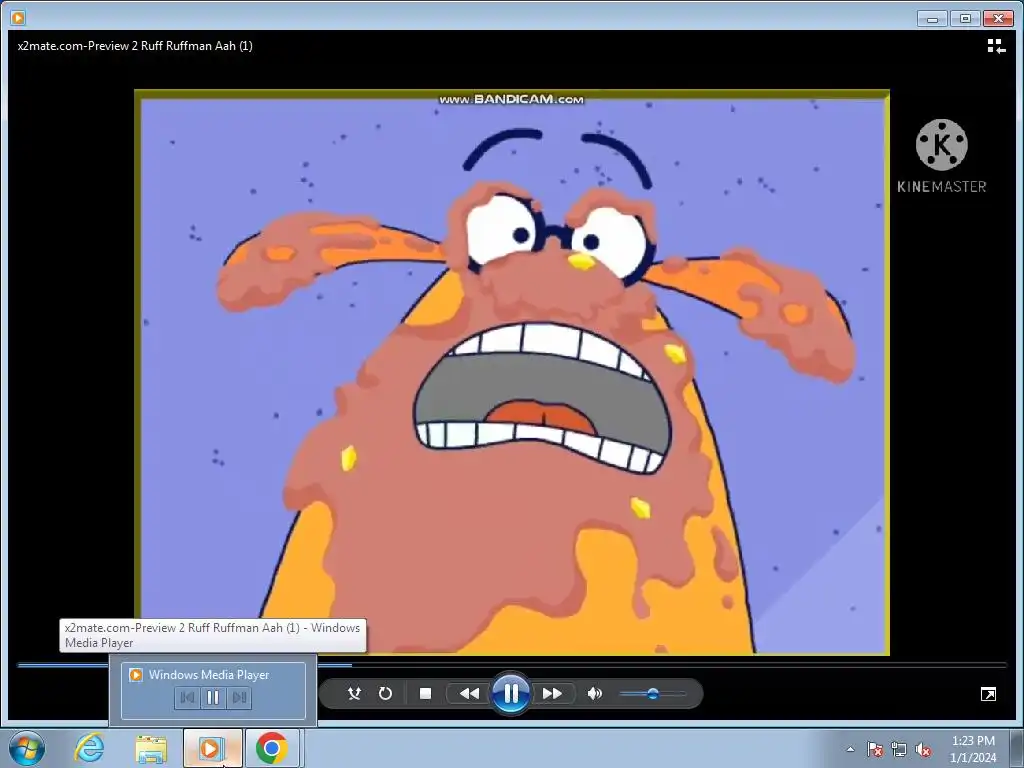Click Previous in taskbar thumbnail preview
The image size is (1024, 768).
click(187, 697)
